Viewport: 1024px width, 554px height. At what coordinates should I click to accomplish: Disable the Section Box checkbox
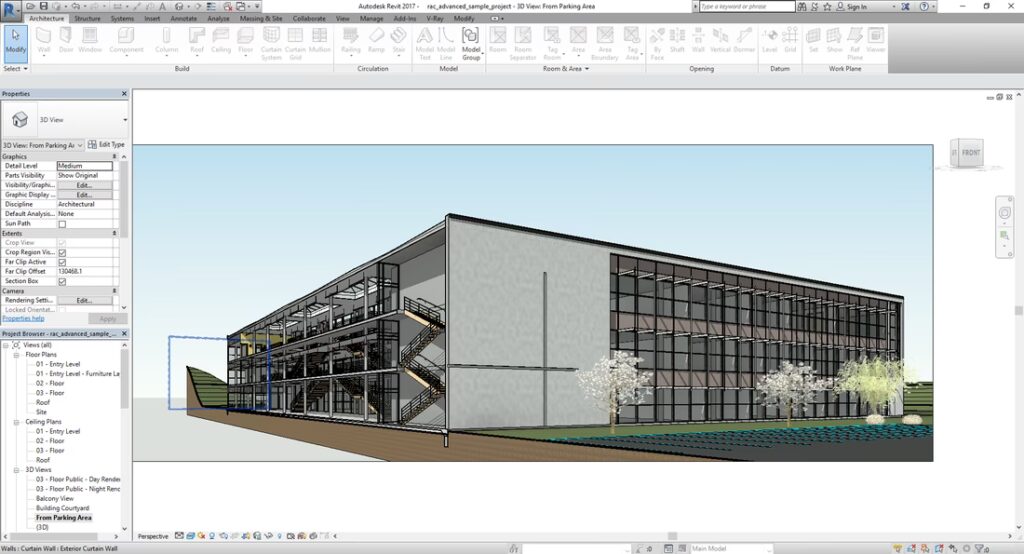62,281
